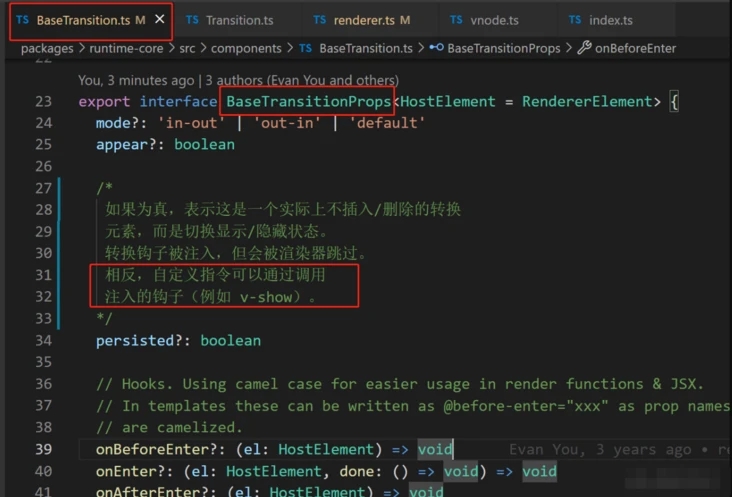Click 'appear?' property on line 25
The width and height of the screenshot is (732, 497).
click(130, 145)
